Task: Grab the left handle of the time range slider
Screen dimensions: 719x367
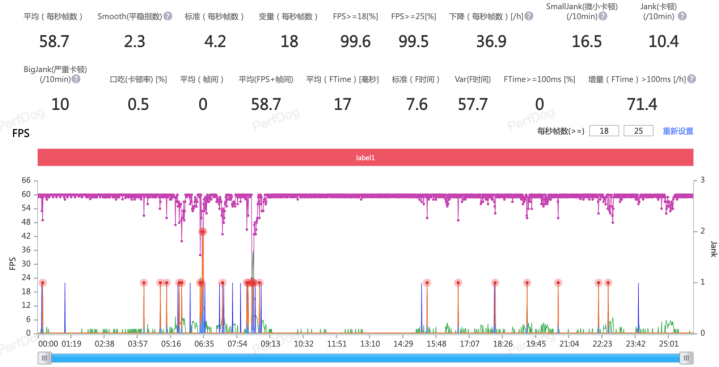Action: [x=44, y=358]
